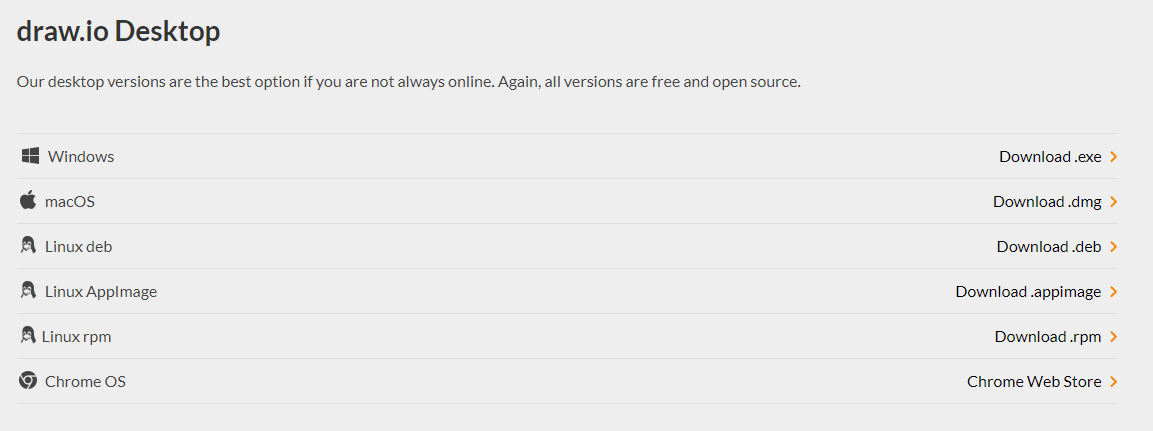Click the orange arrow beside Chrome Web Store
Screen dimensions: 1153x431
pyautogui.click(x=1113, y=382)
